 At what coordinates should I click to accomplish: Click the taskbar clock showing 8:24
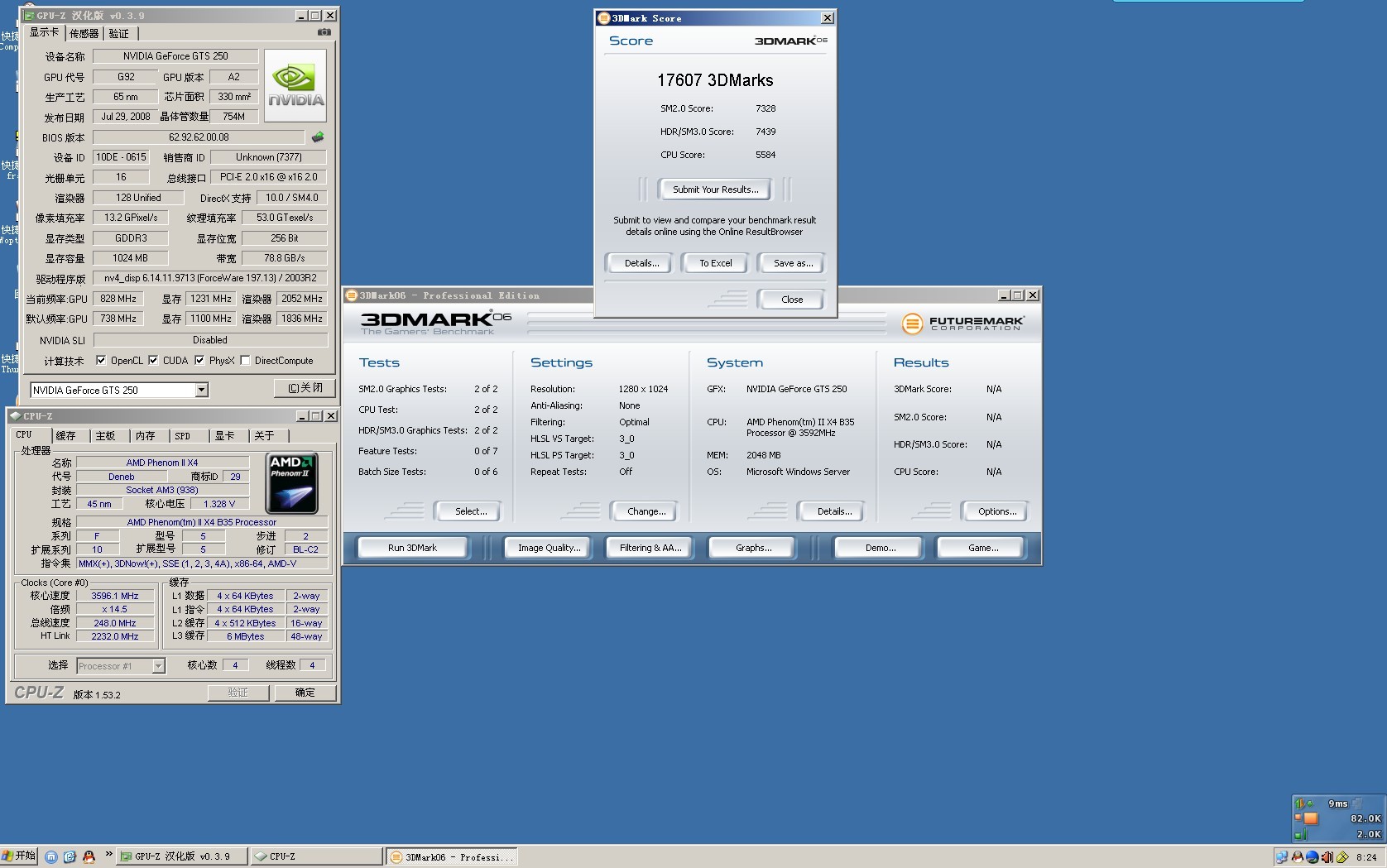click(1366, 857)
